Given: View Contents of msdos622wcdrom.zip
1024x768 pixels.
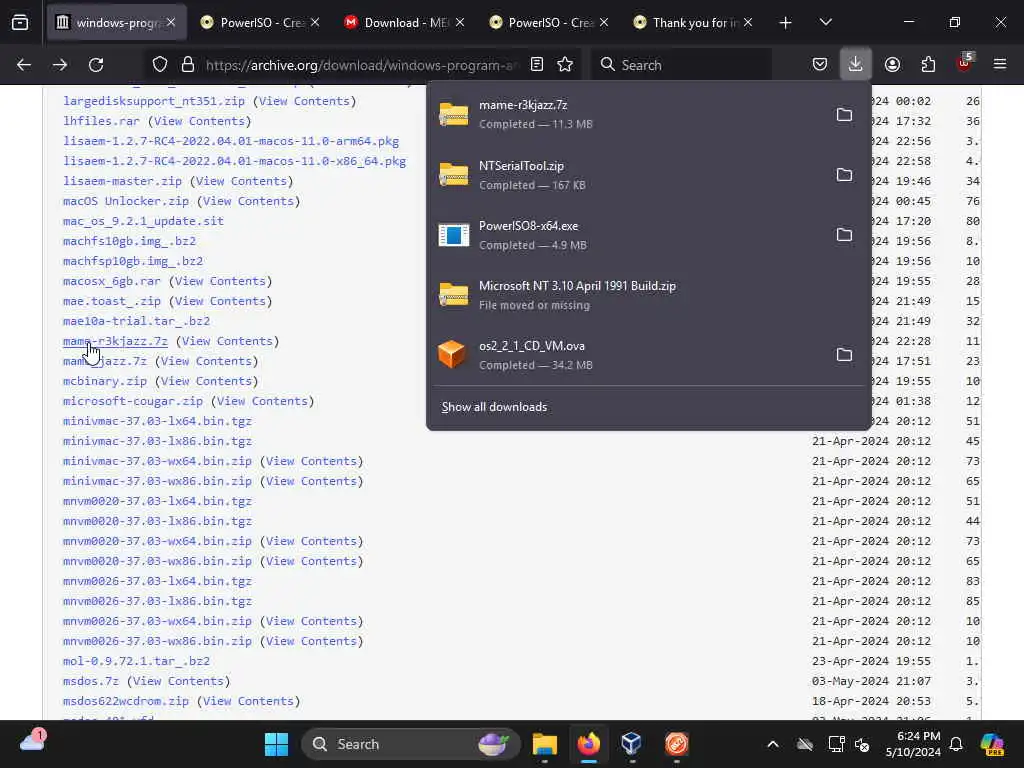Looking at the screenshot, I should click(248, 701).
